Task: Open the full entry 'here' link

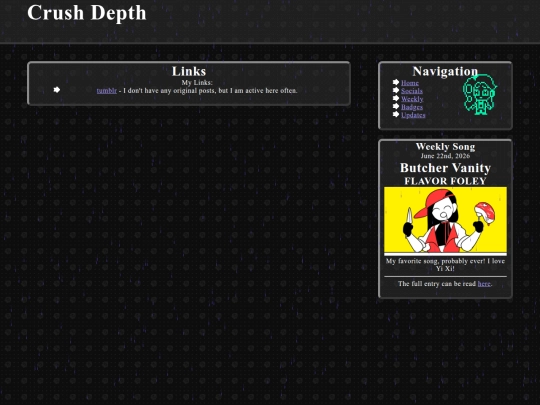Action: pos(484,284)
